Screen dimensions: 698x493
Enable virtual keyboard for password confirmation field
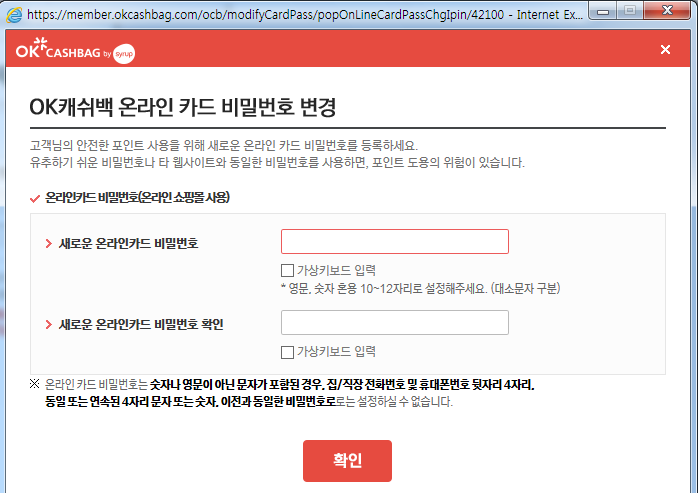[288, 352]
